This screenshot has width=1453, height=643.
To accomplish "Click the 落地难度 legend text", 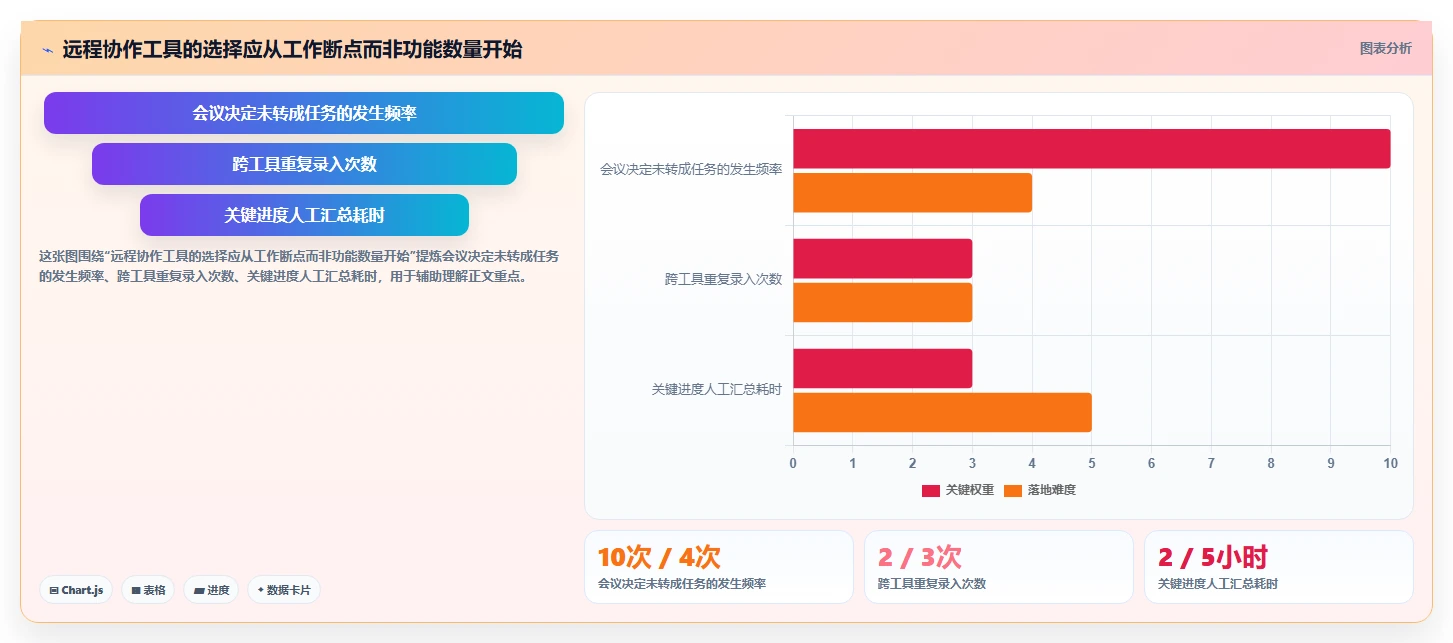I will click(x=1051, y=490).
